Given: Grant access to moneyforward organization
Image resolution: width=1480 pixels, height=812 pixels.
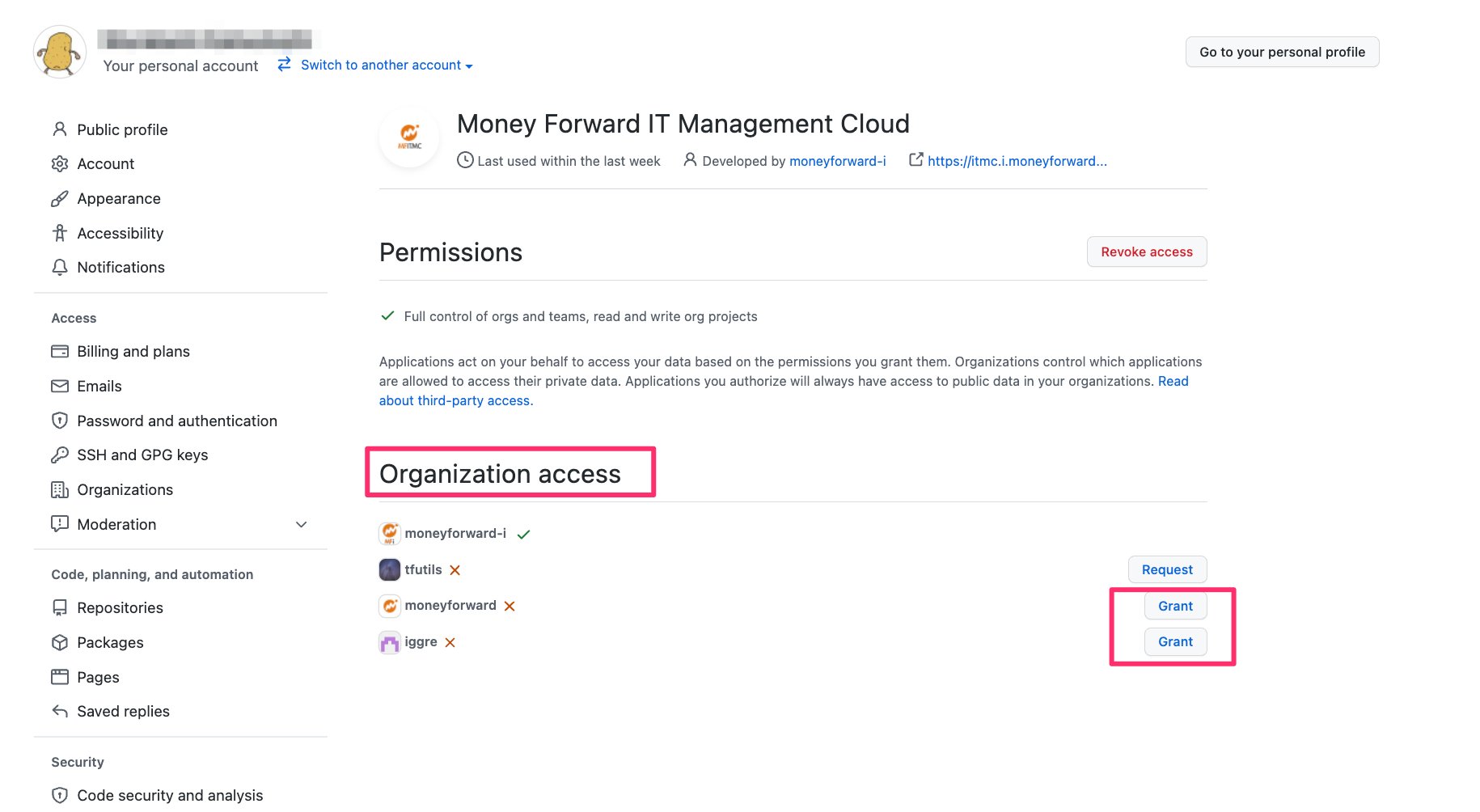Looking at the screenshot, I should 1175,606.
